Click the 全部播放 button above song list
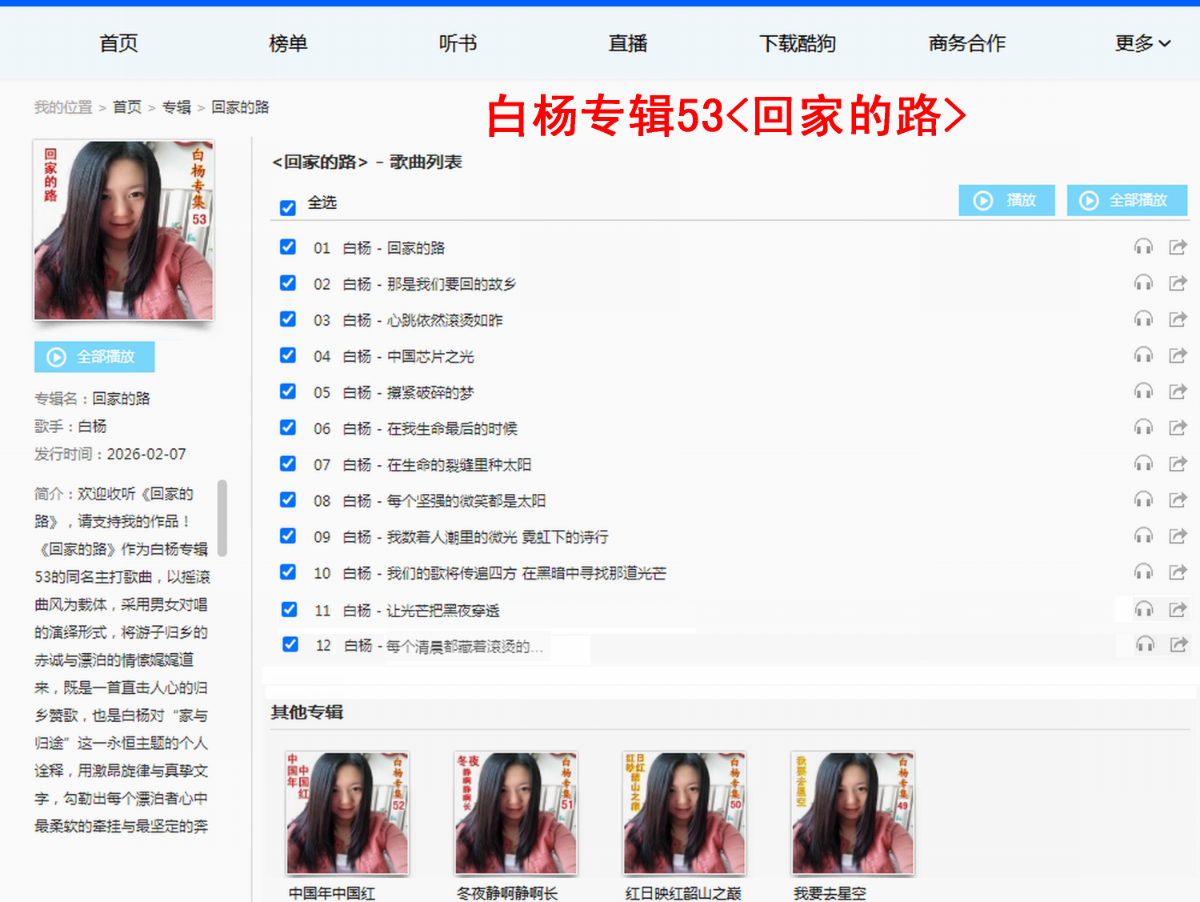Screen dimensions: 1200x902 click(x=1127, y=200)
